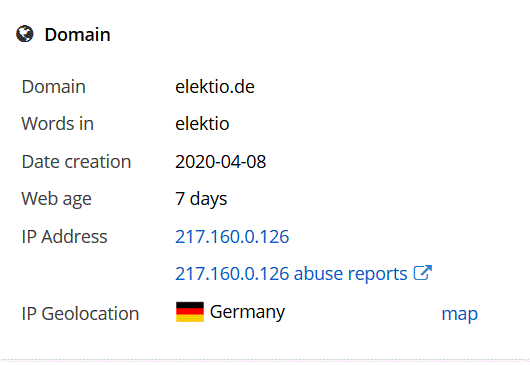Open the map link for IP Geolocation
Screen dimensions: 530x365
(459, 314)
